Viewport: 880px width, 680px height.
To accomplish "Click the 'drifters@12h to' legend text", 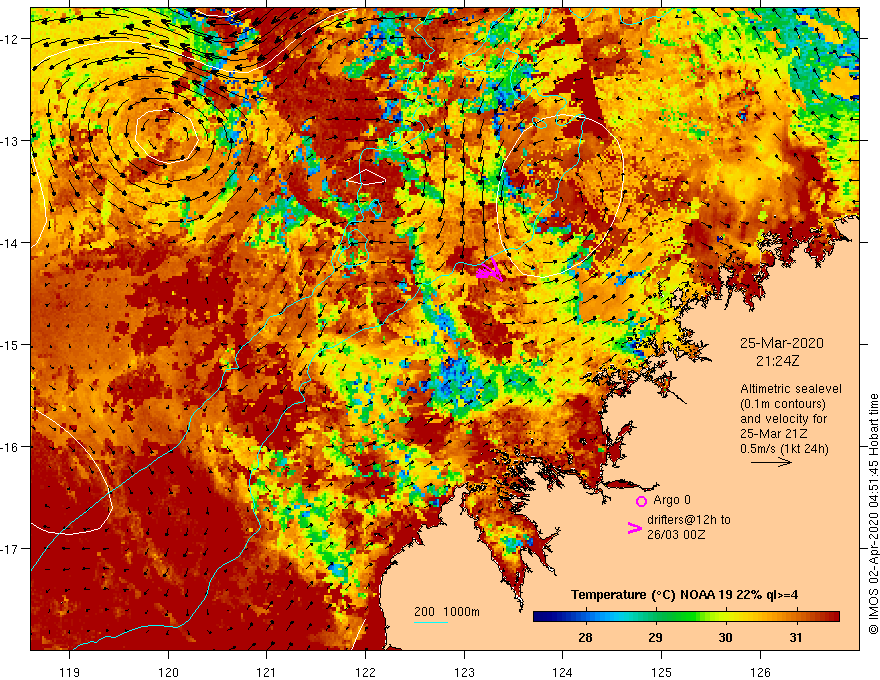I will click(x=689, y=520).
